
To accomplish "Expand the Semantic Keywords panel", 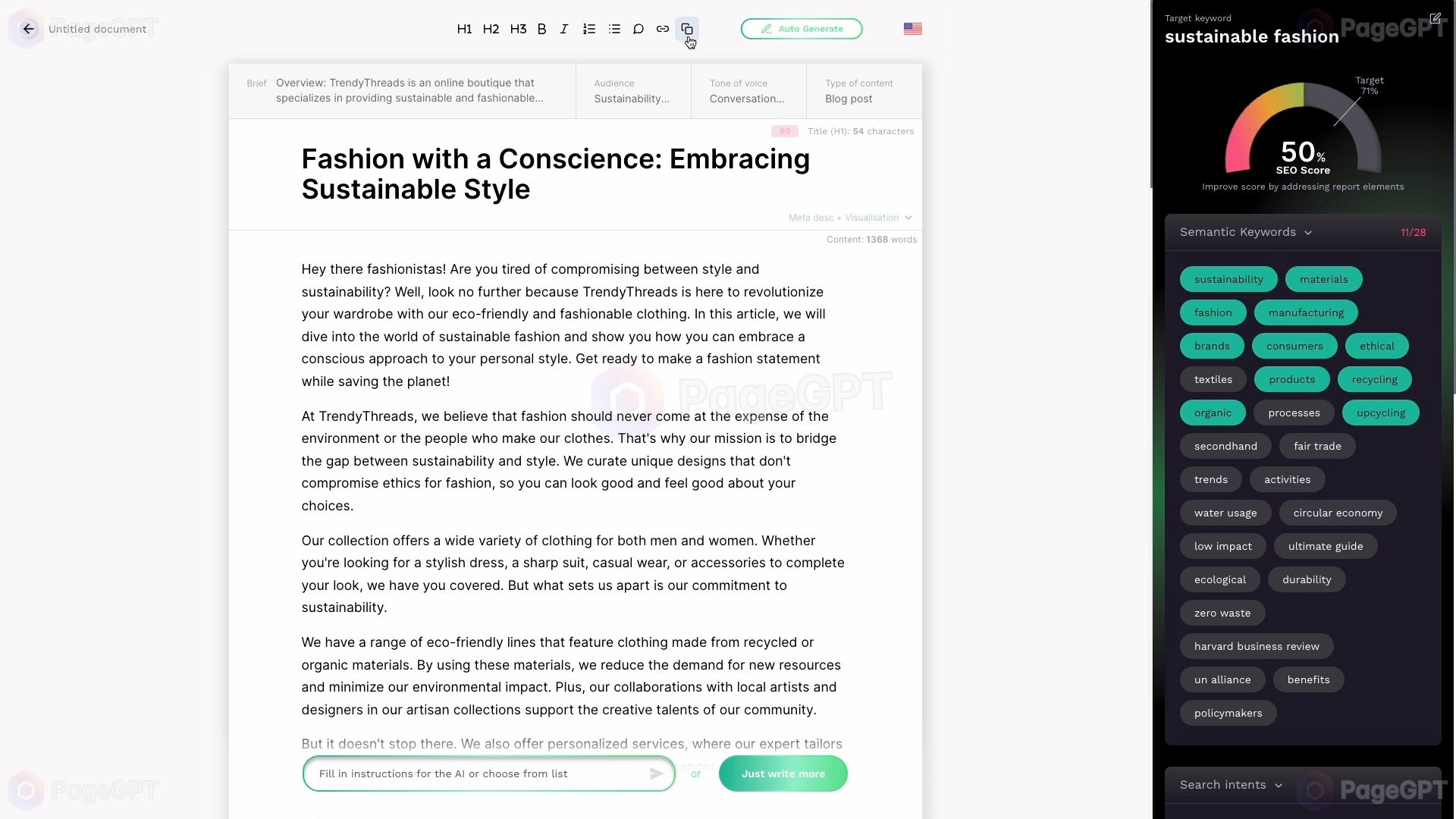I will (x=1308, y=231).
